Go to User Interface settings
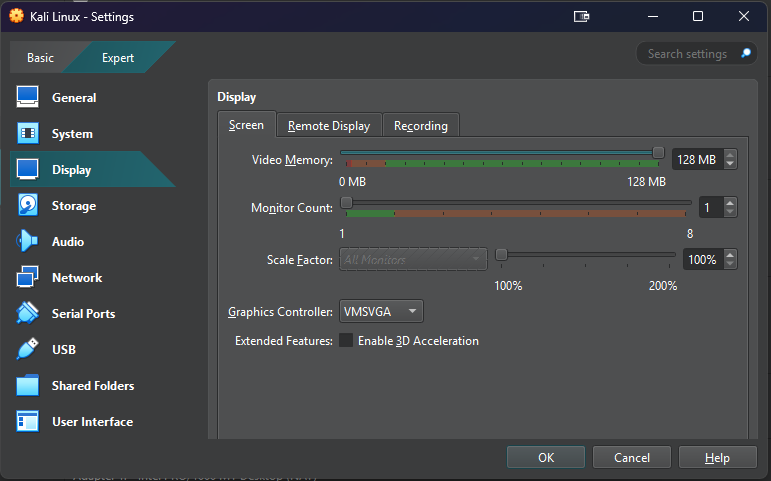 pyautogui.click(x=92, y=421)
